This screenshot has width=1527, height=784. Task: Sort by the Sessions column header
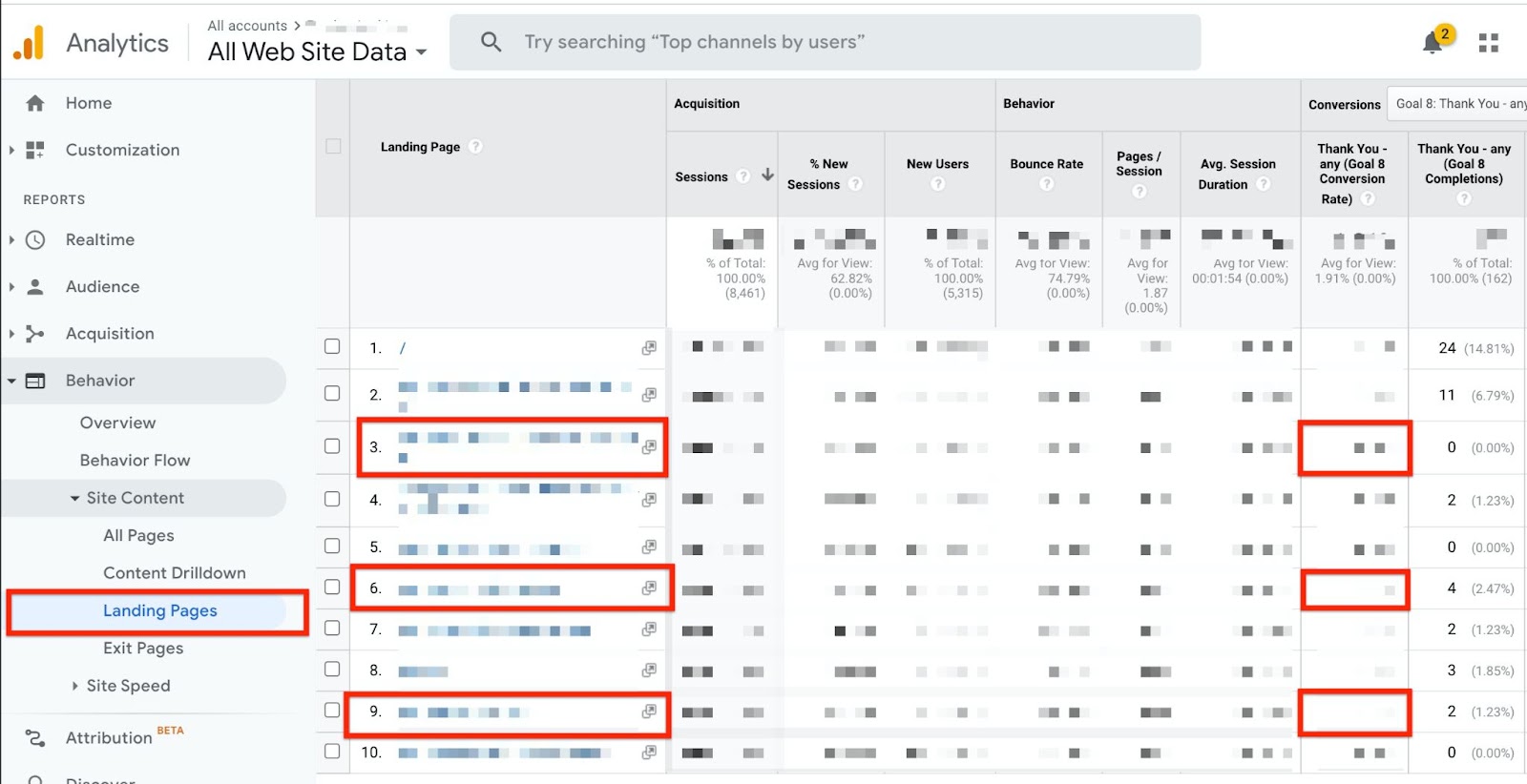701,176
